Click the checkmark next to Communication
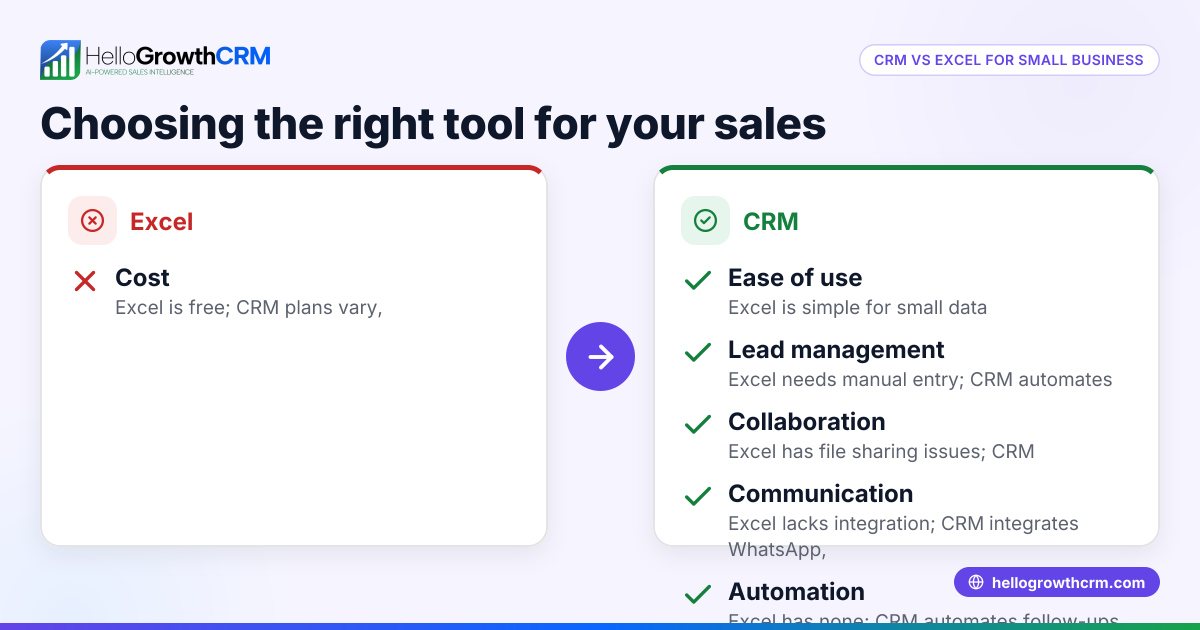1200x630 pixels. click(x=698, y=497)
